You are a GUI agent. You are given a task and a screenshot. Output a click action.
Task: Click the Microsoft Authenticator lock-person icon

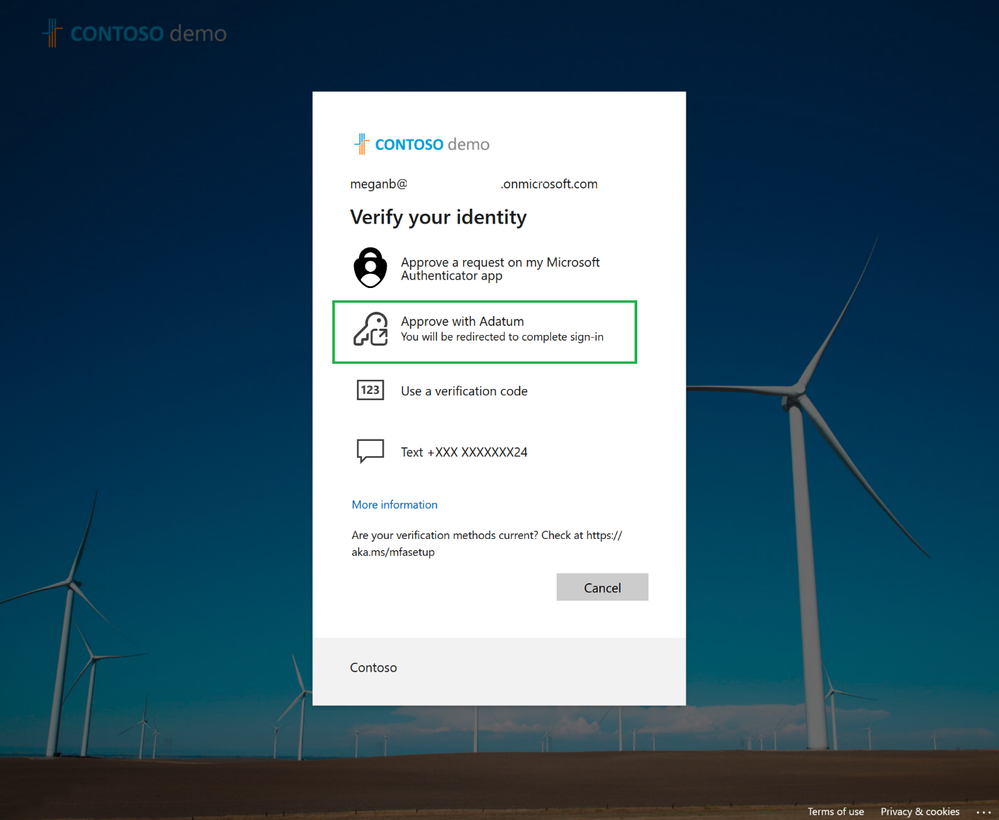click(370, 267)
